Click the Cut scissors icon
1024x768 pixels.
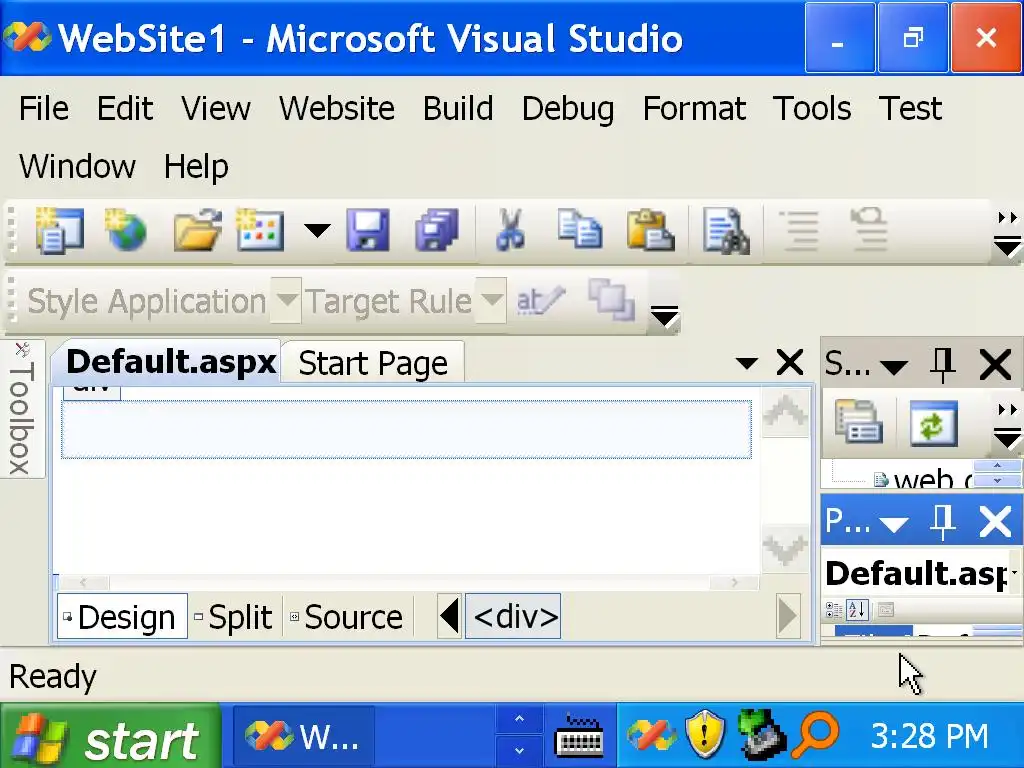tap(510, 230)
